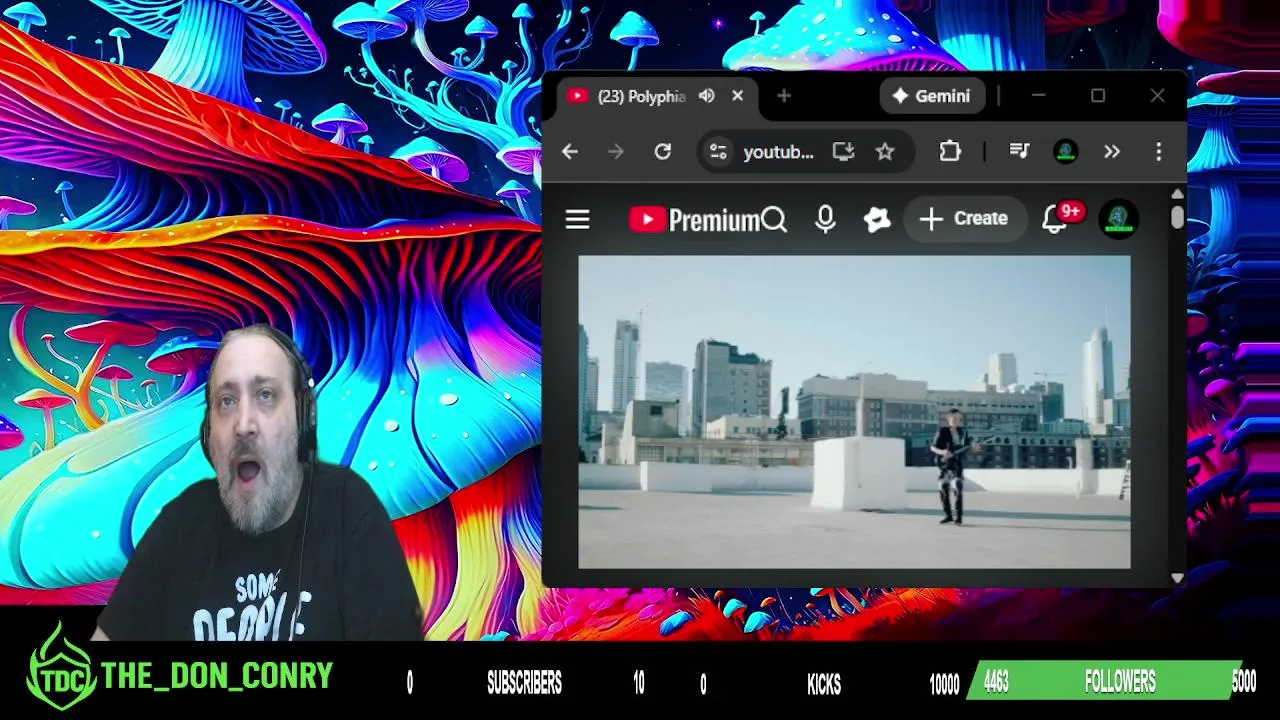Viewport: 1280px width, 720px height.
Task: Show more toolbar items chevron
Action: pyautogui.click(x=1112, y=151)
